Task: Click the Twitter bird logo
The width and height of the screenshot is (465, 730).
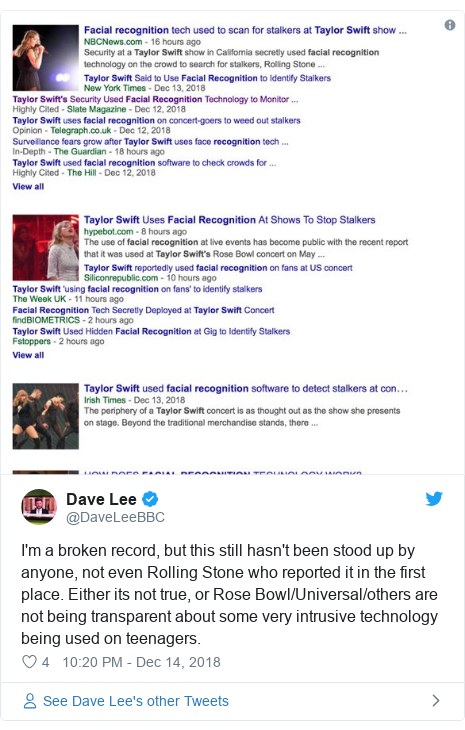Action: tap(434, 499)
